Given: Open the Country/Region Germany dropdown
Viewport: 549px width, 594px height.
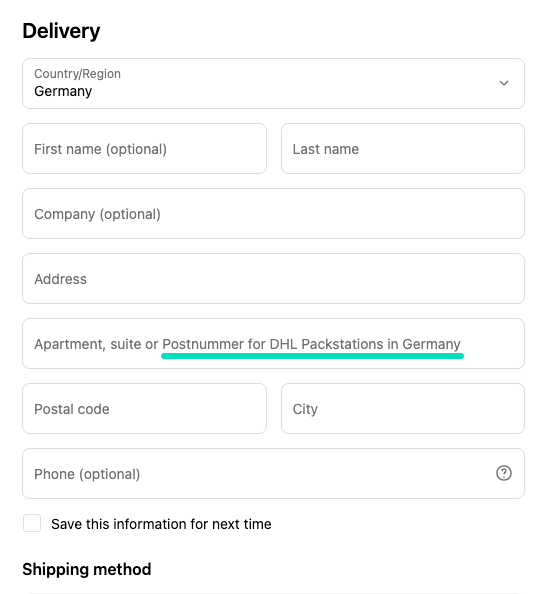Looking at the screenshot, I should coord(273,83).
